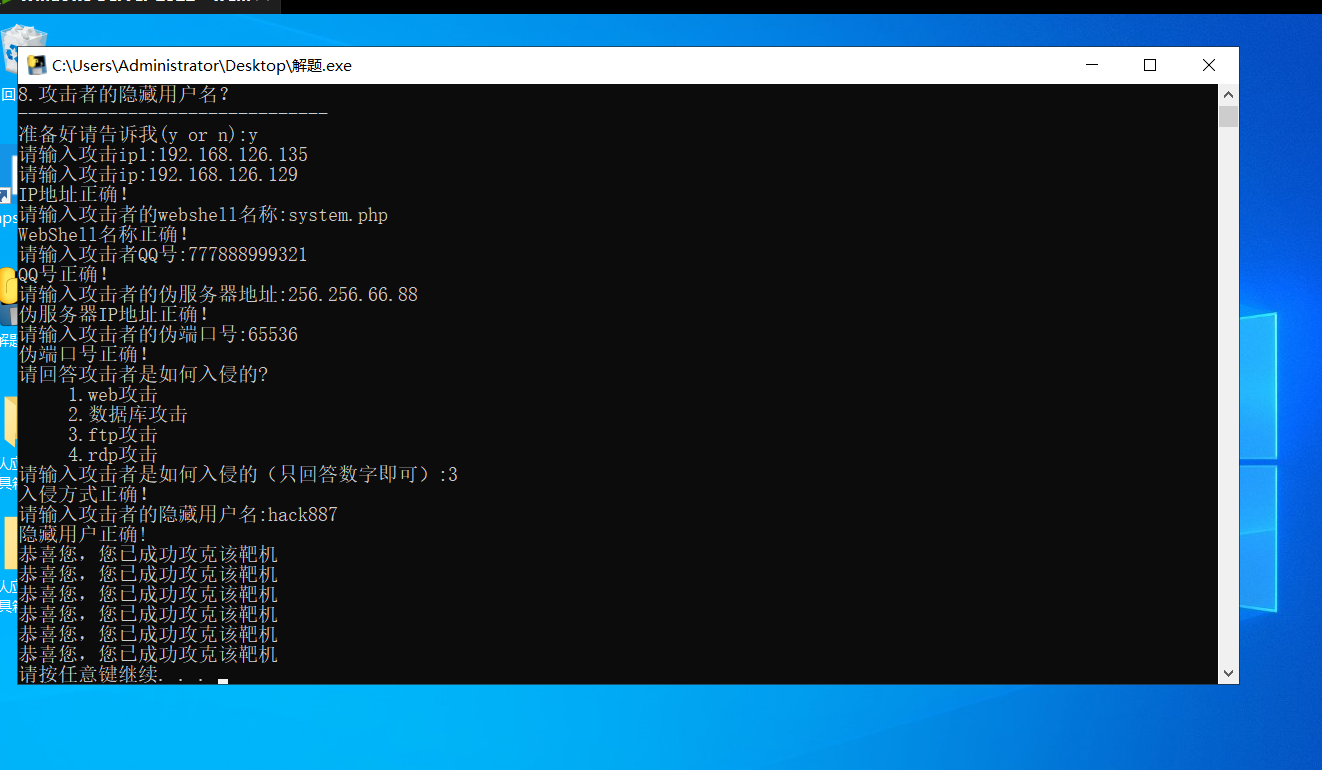Click the line "隐藏用户正确!"
Viewport: 1322px width, 770px height.
[x=84, y=535]
